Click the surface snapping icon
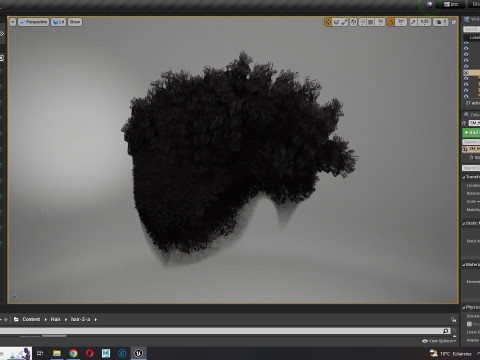Screen dimensions: 480x360 tap(362, 22)
